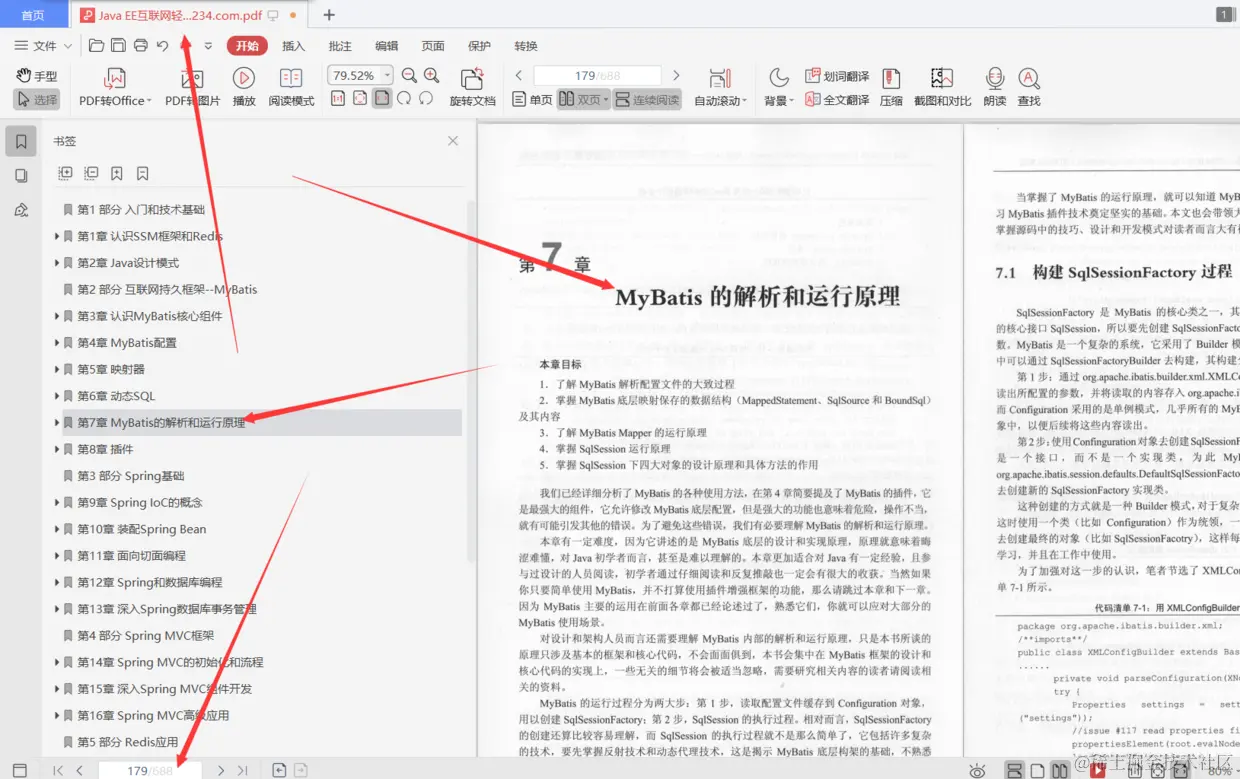This screenshot has height=779, width=1240.
Task: Enable 划词翻译 word translation
Action: click(837, 76)
